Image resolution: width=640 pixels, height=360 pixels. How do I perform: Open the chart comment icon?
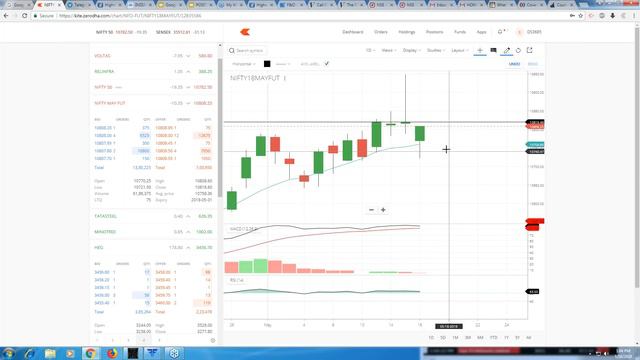(493, 50)
